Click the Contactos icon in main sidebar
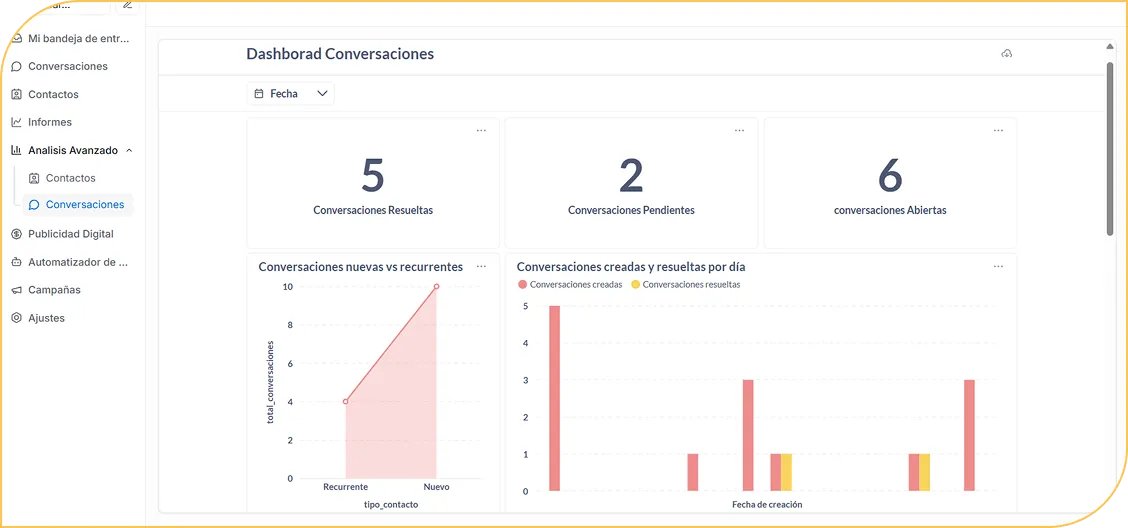Screen dimensions: 1128x528 [16, 95]
